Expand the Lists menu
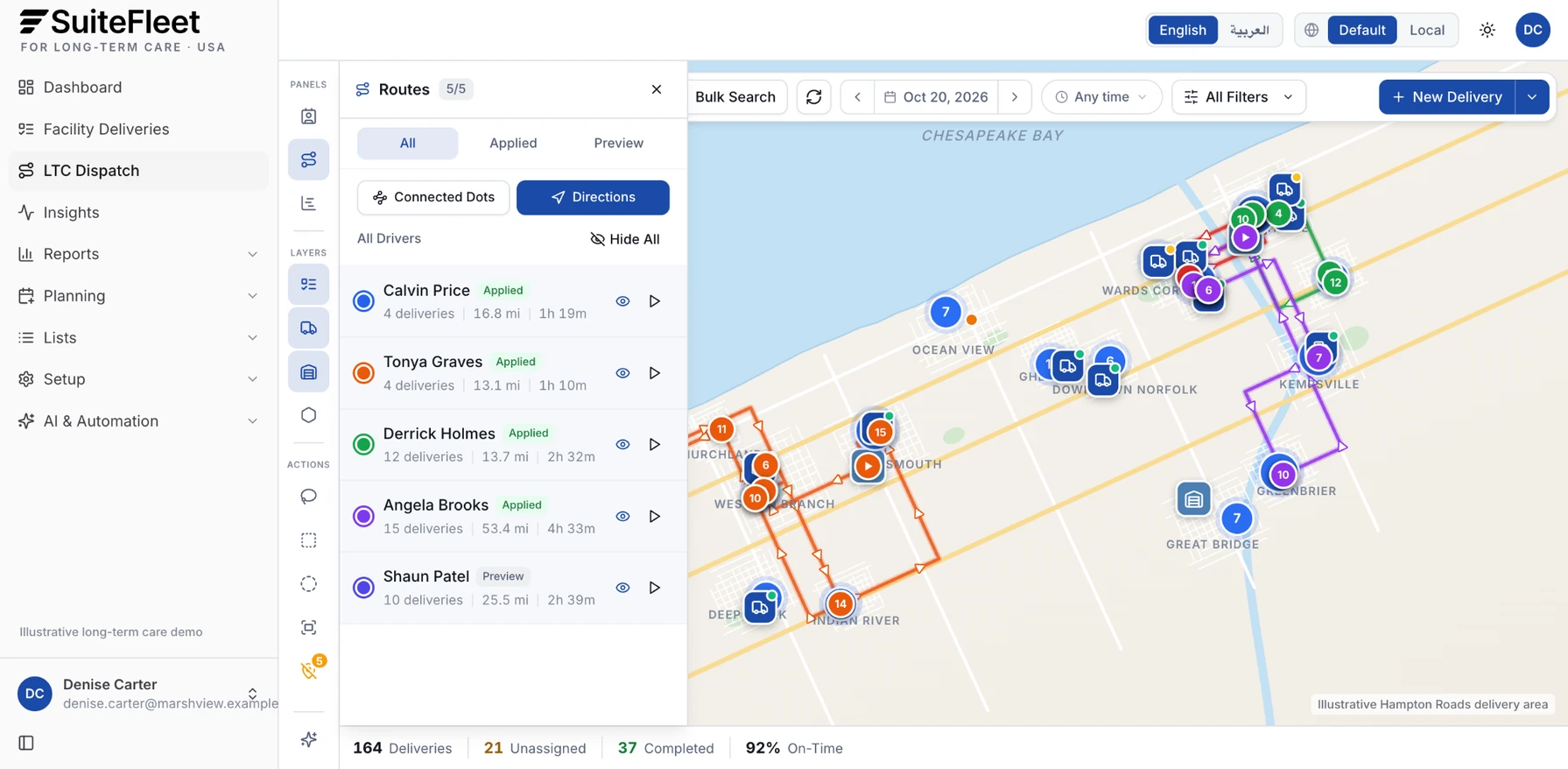1568x769 pixels. [x=139, y=338]
